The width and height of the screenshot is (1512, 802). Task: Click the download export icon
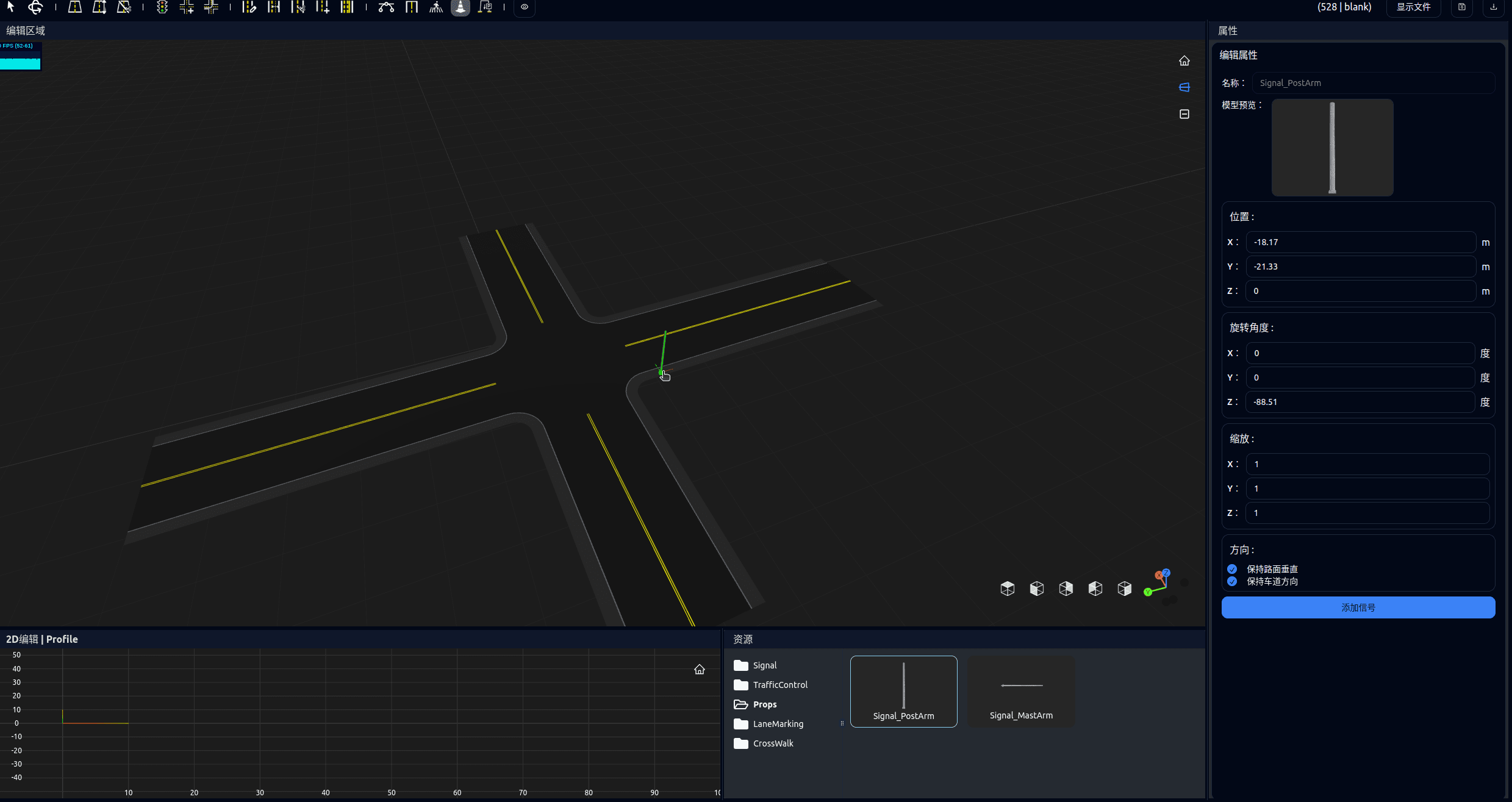point(1494,7)
